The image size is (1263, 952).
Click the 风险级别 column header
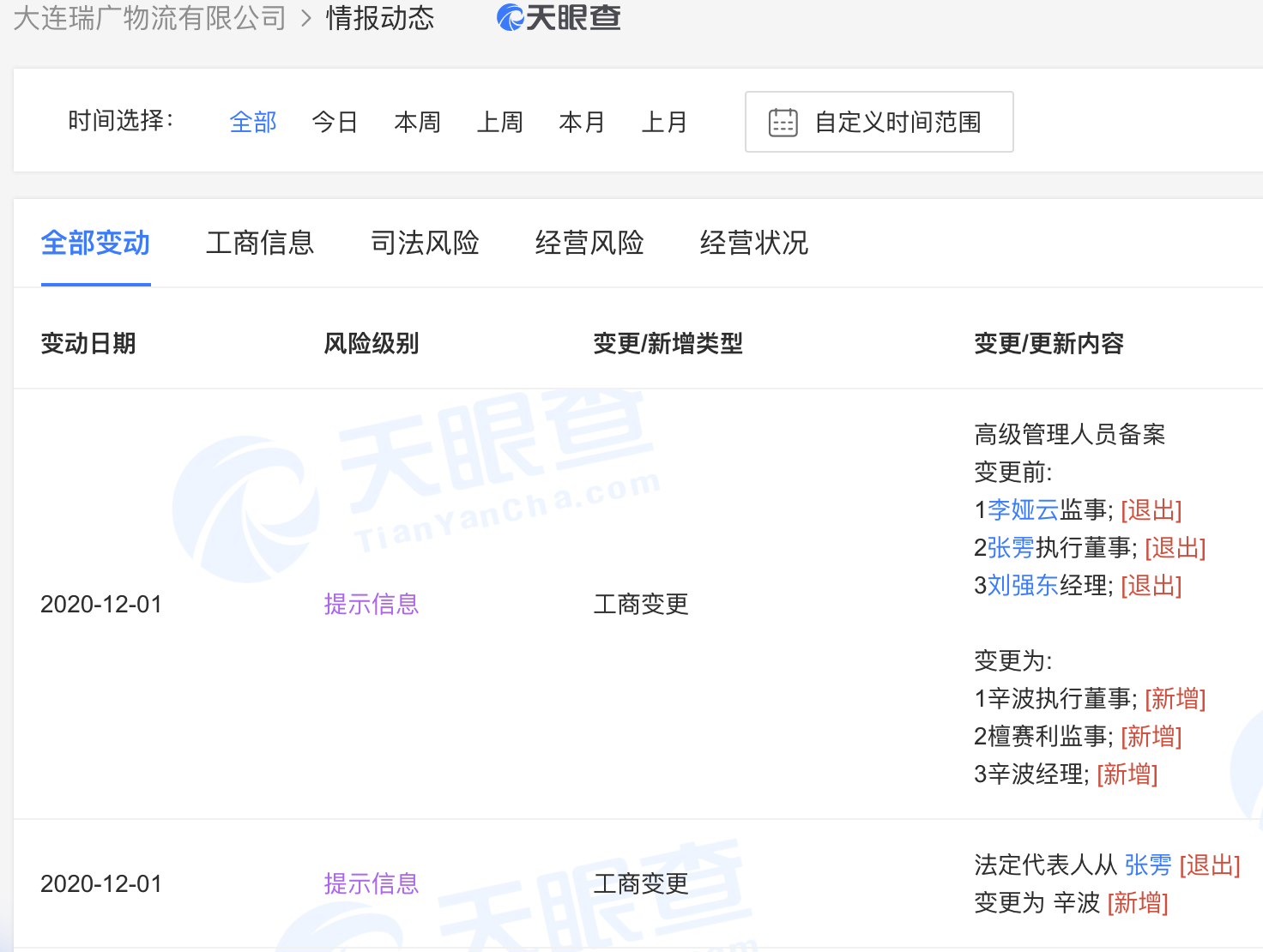coord(372,344)
